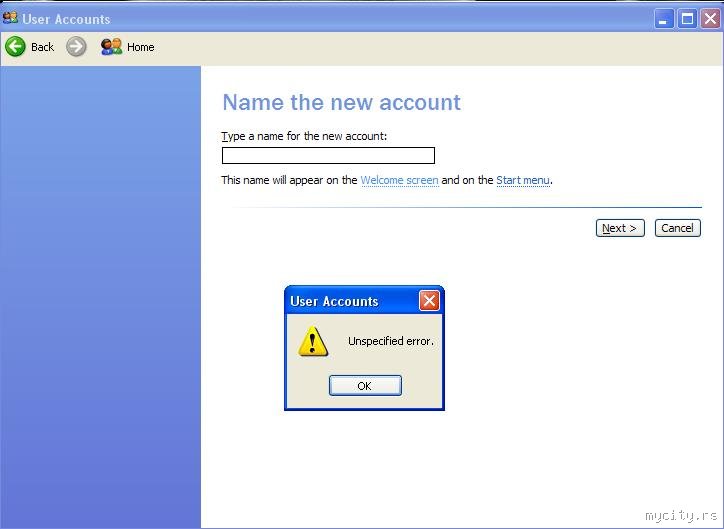724x529 pixels.
Task: Click the Home users icon
Action: pos(111,47)
